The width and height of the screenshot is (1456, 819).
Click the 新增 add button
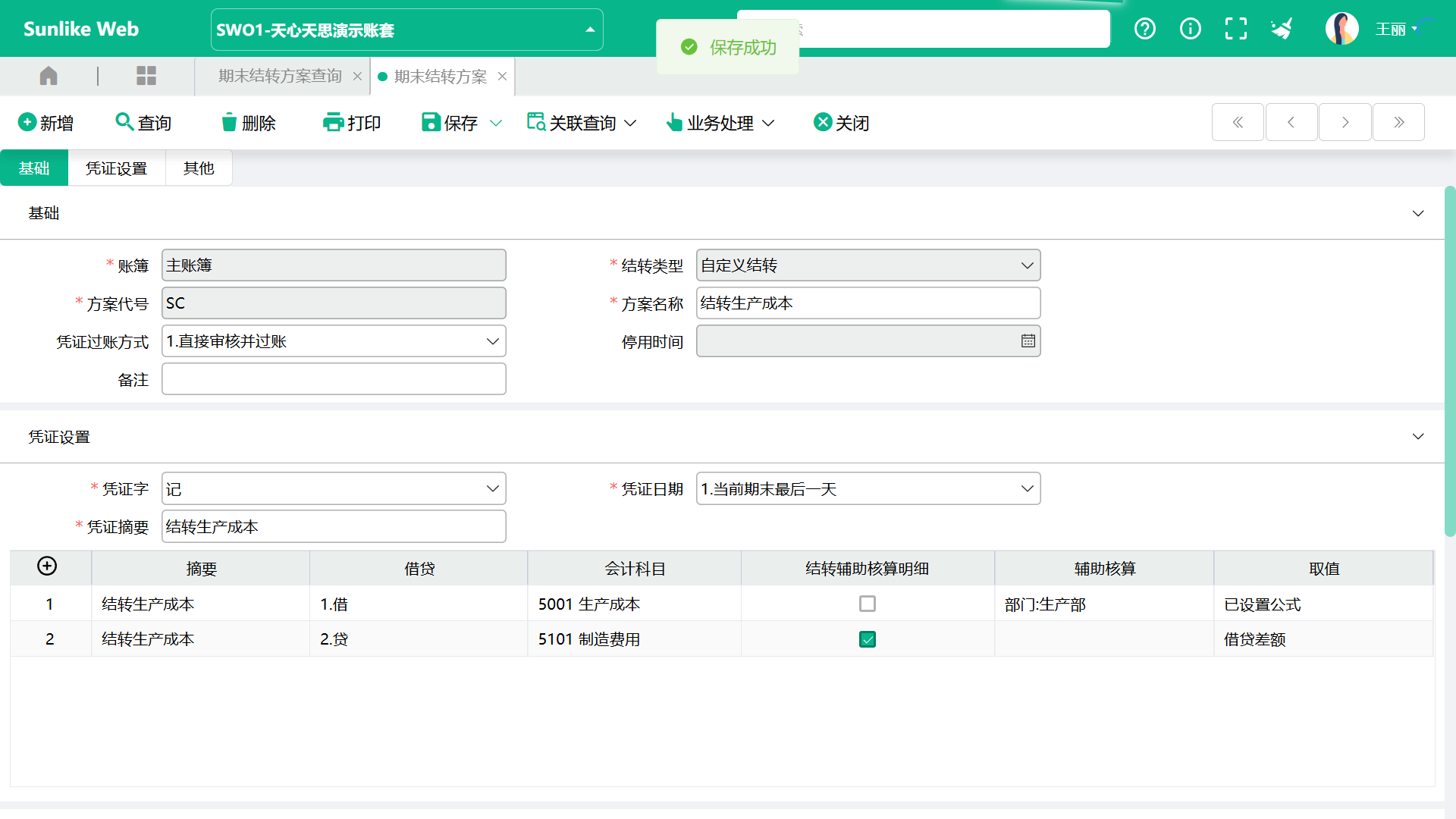coord(45,123)
